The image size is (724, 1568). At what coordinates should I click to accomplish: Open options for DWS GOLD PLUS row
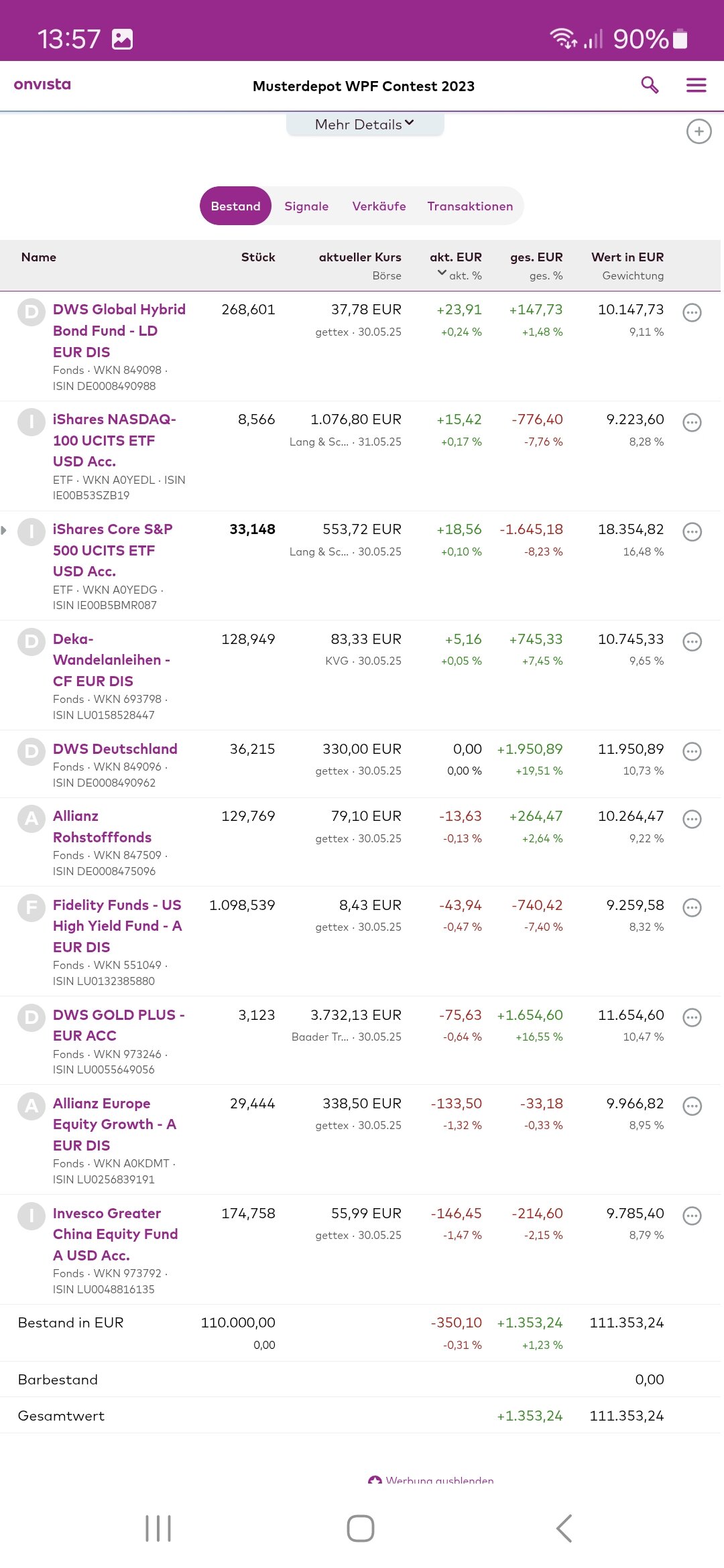click(x=692, y=1018)
